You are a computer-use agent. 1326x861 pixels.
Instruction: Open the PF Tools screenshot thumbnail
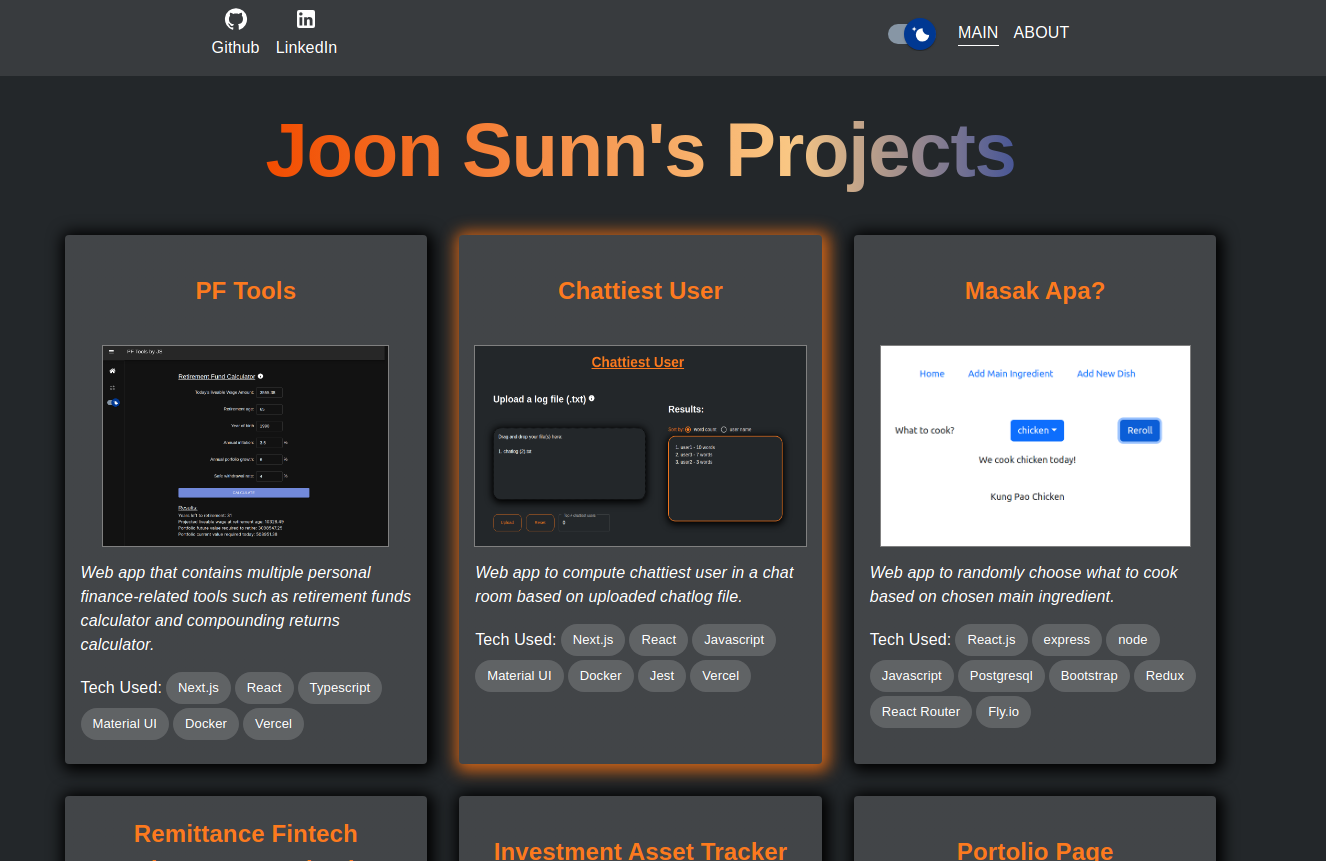coord(245,445)
